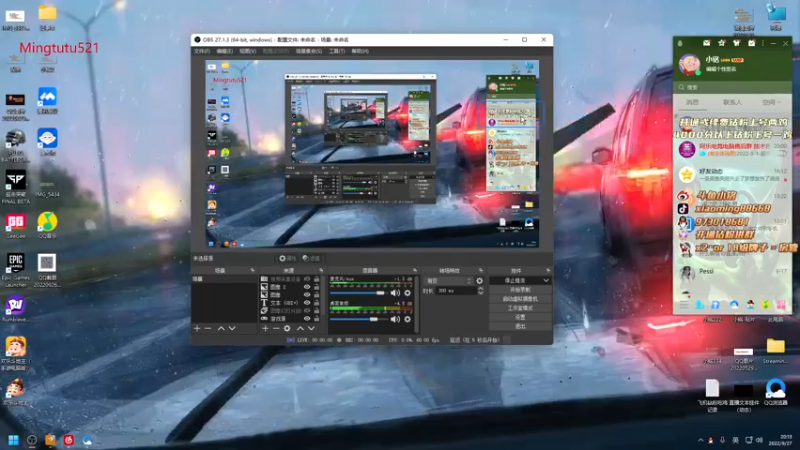
Task: Open the Windows Start button on taskbar
Action: pyautogui.click(x=14, y=440)
